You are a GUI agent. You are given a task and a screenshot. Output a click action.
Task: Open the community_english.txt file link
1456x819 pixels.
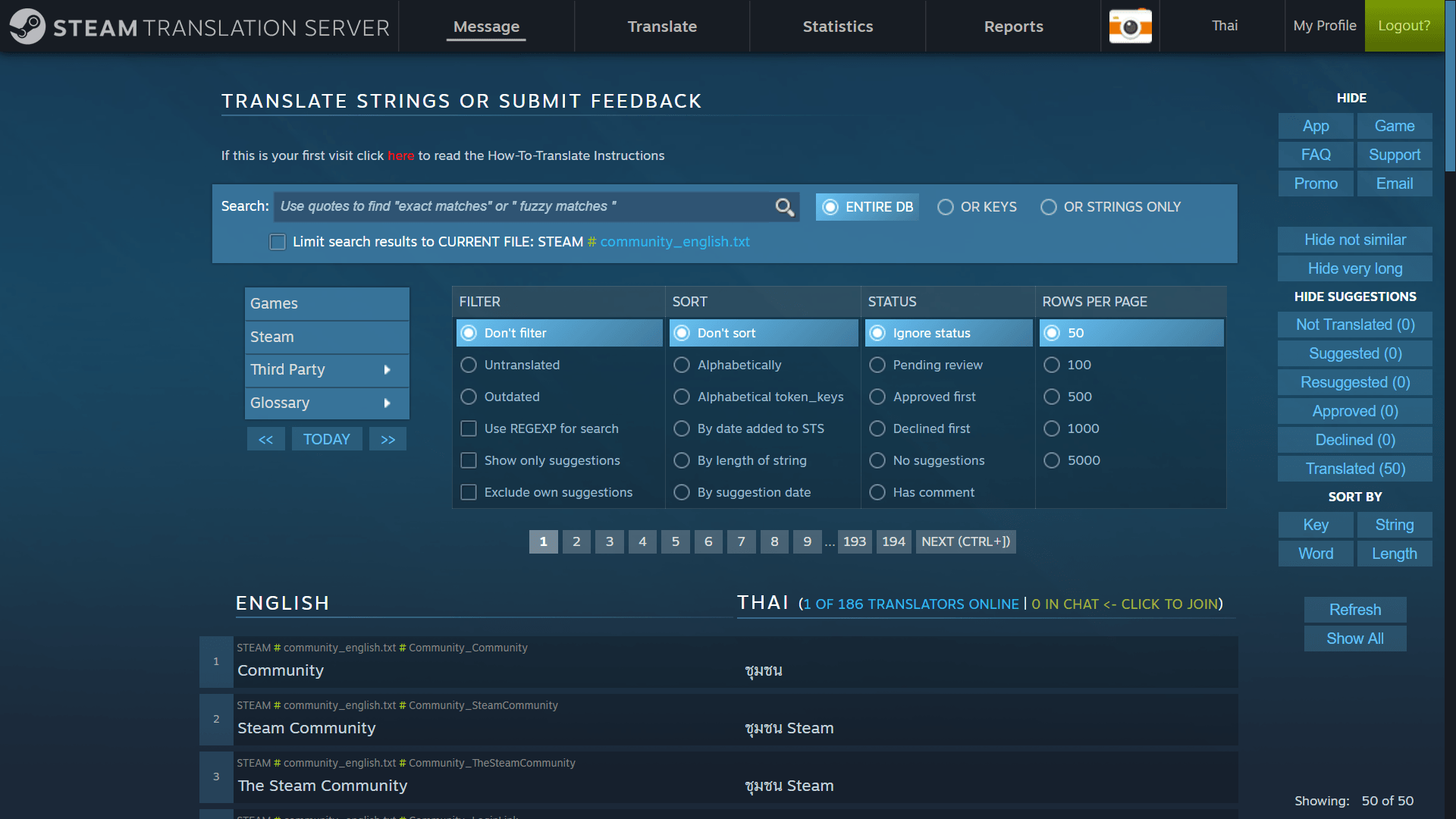pos(674,241)
